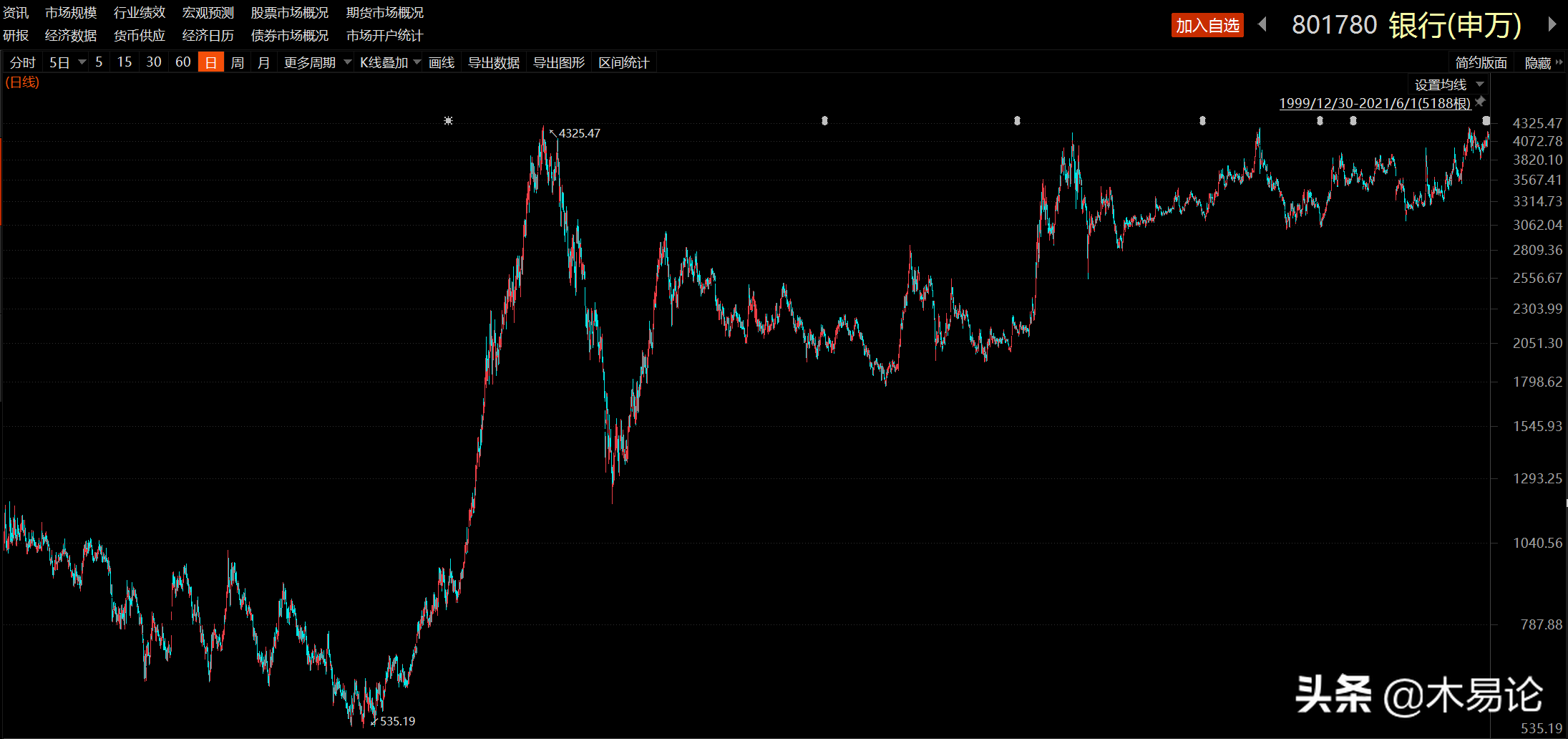The image size is (1568, 739).
Task: Open 期货市场概况 overview
Action: 385,13
